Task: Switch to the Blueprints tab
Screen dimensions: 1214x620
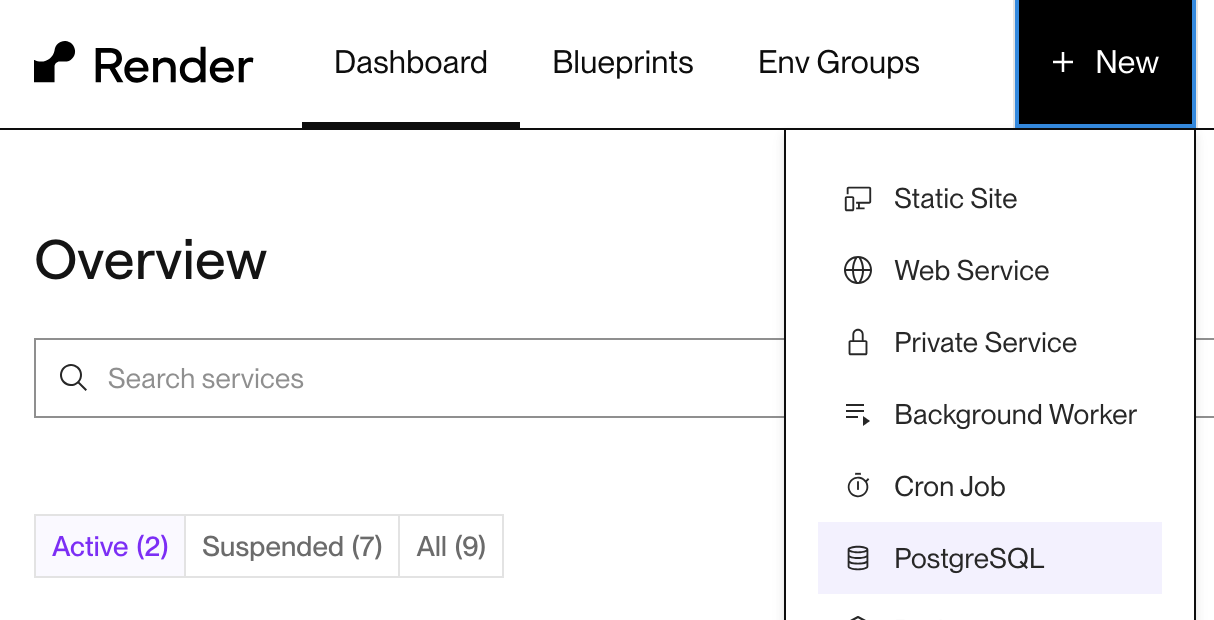Action: (623, 63)
